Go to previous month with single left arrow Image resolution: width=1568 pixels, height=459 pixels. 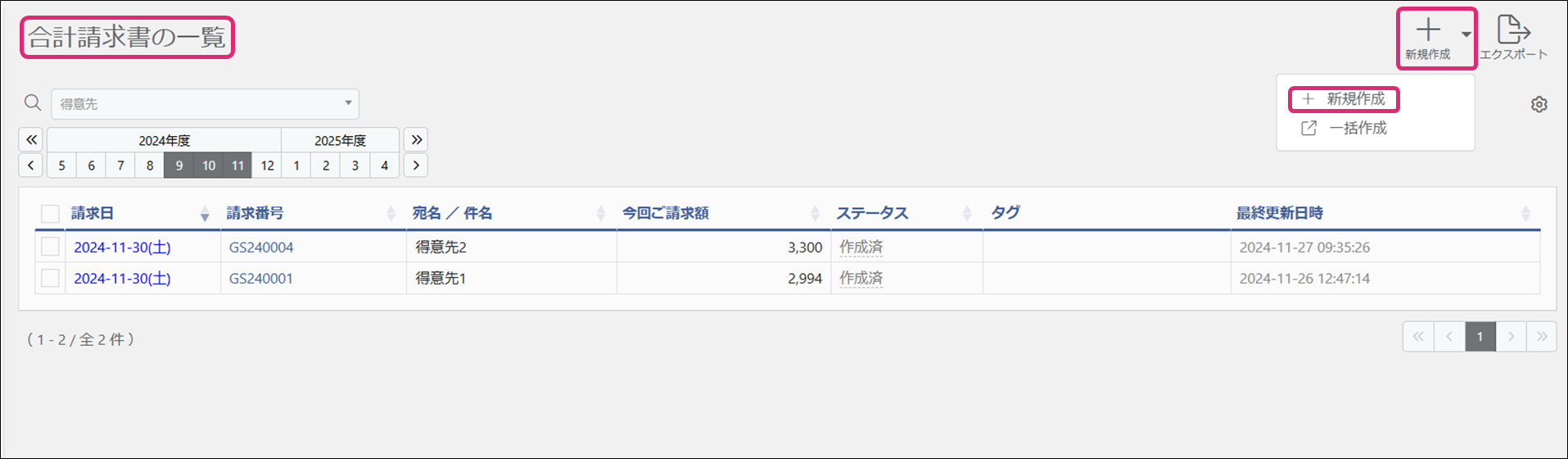(31, 166)
